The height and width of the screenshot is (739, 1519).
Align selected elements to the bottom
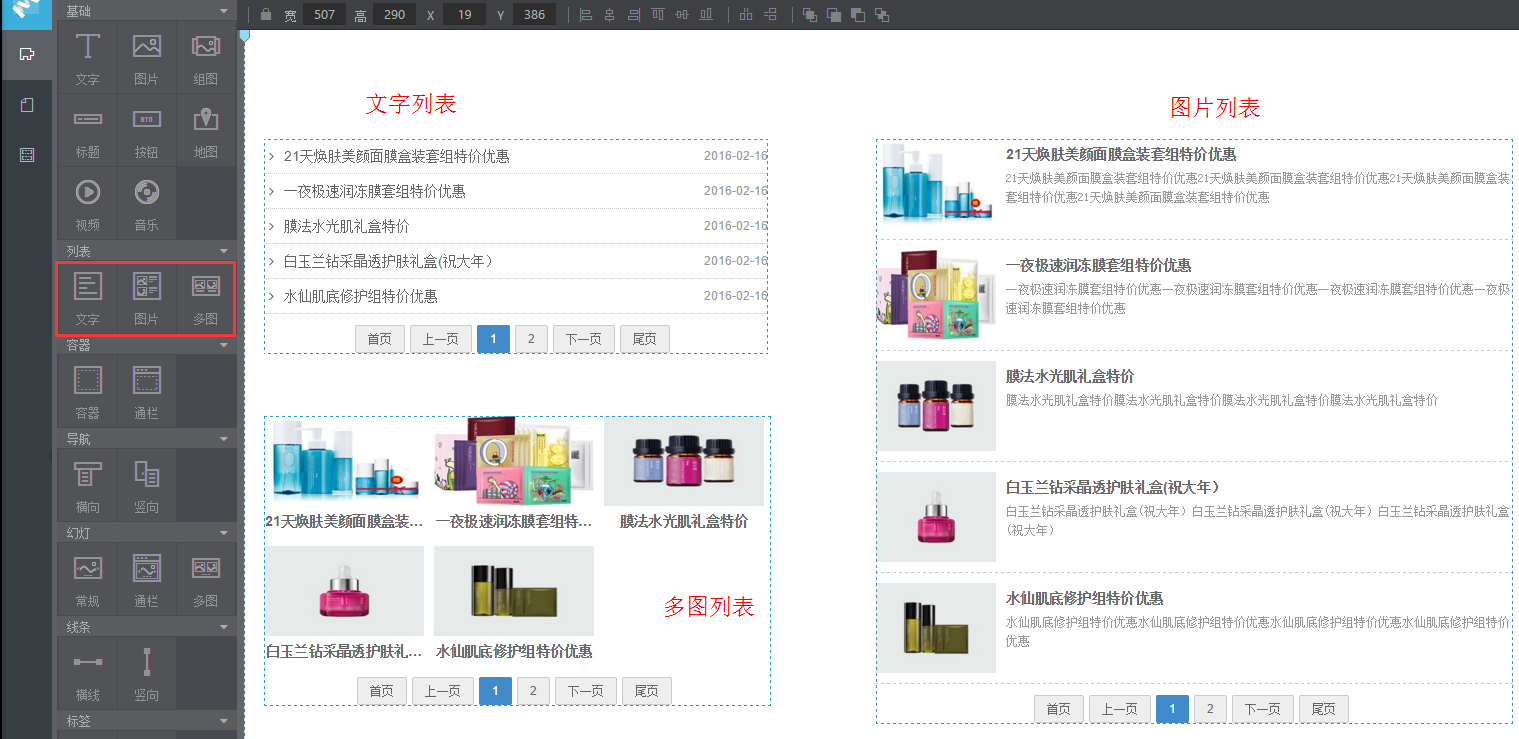click(x=706, y=15)
